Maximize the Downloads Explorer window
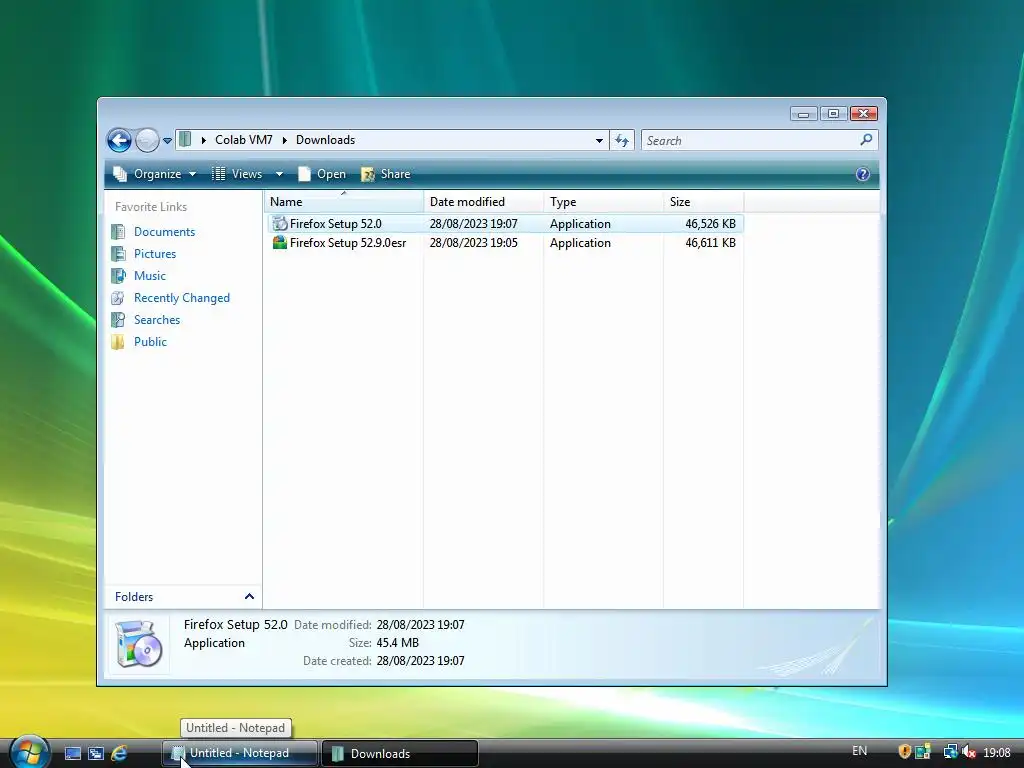 coord(833,114)
